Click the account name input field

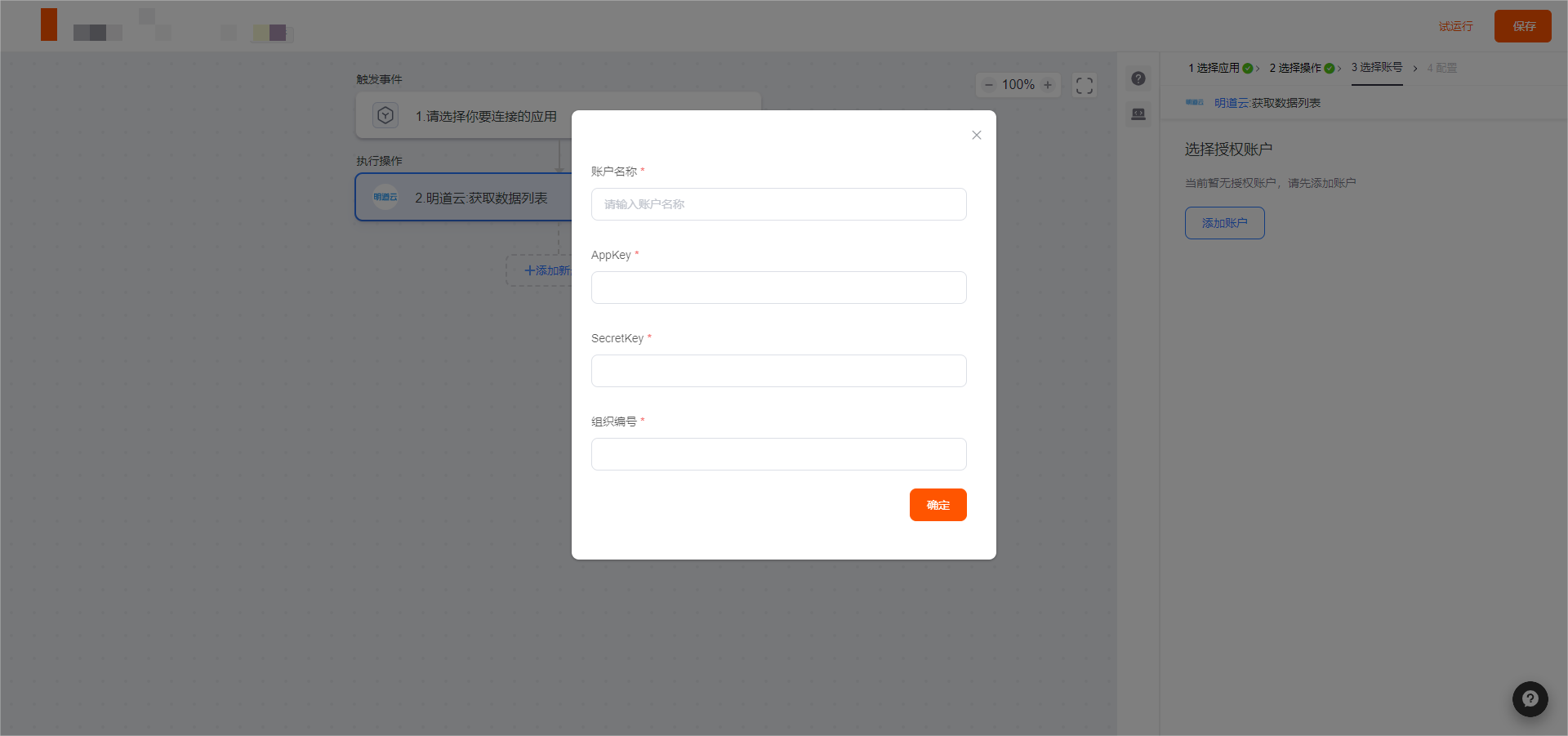(778, 204)
